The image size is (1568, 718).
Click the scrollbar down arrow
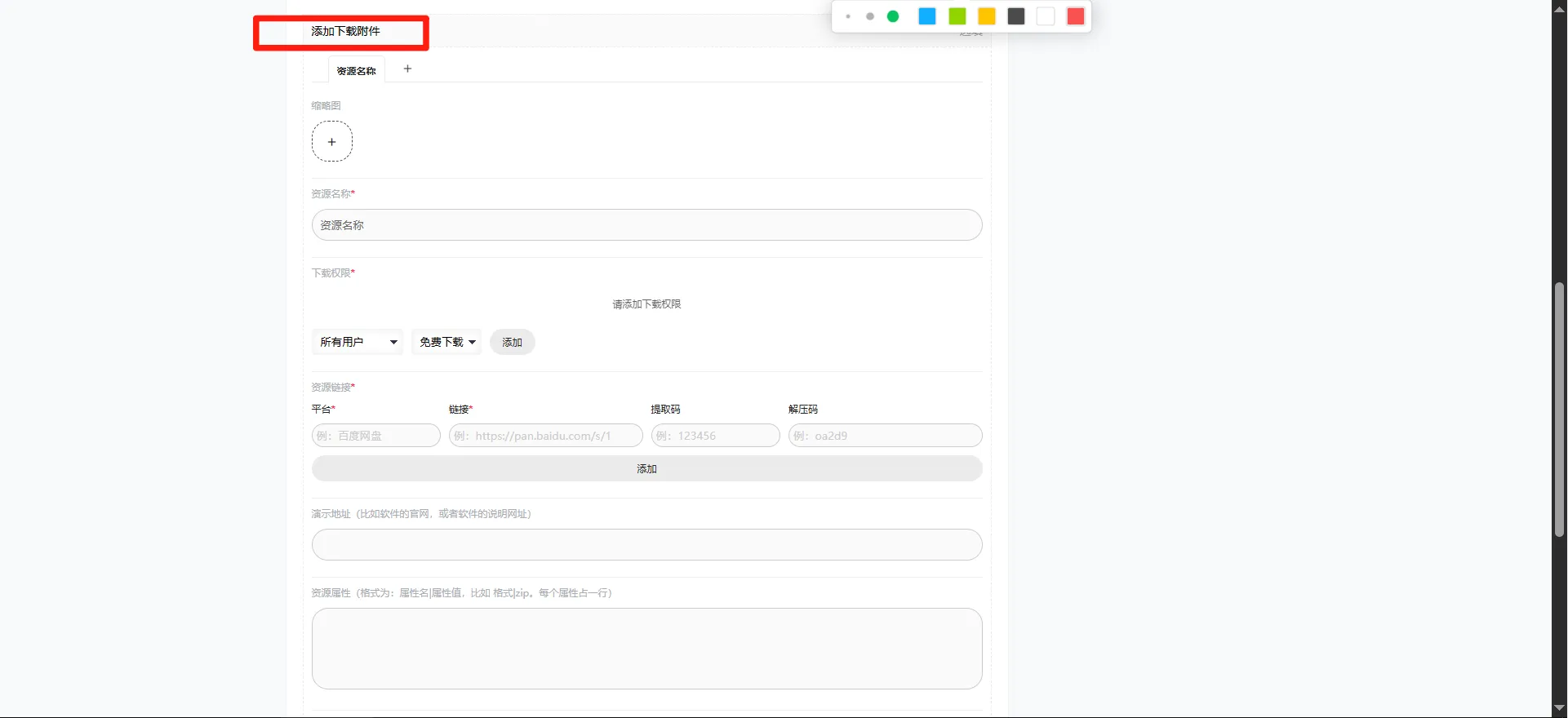click(x=1559, y=708)
